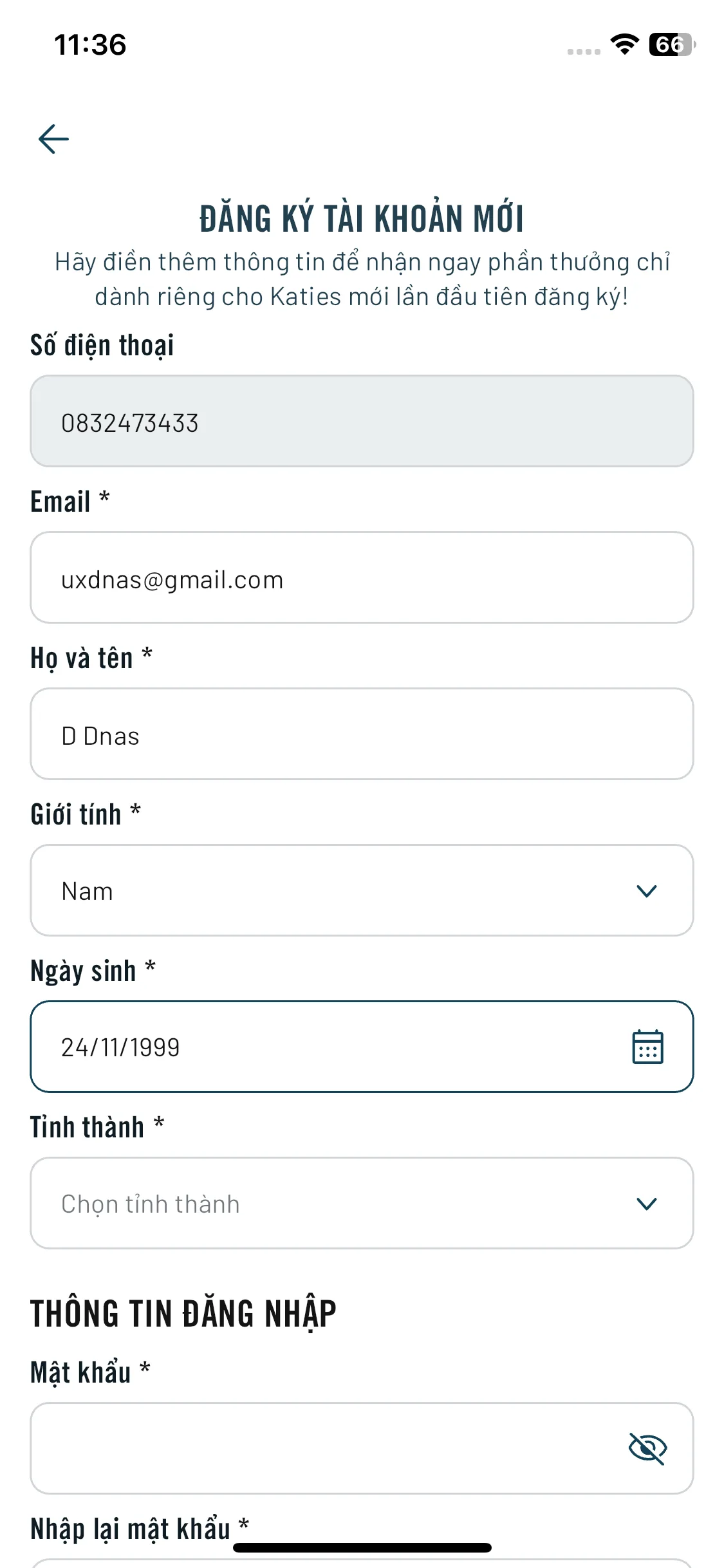Tap the back arrow icon
724x1568 pixels.
coord(53,139)
